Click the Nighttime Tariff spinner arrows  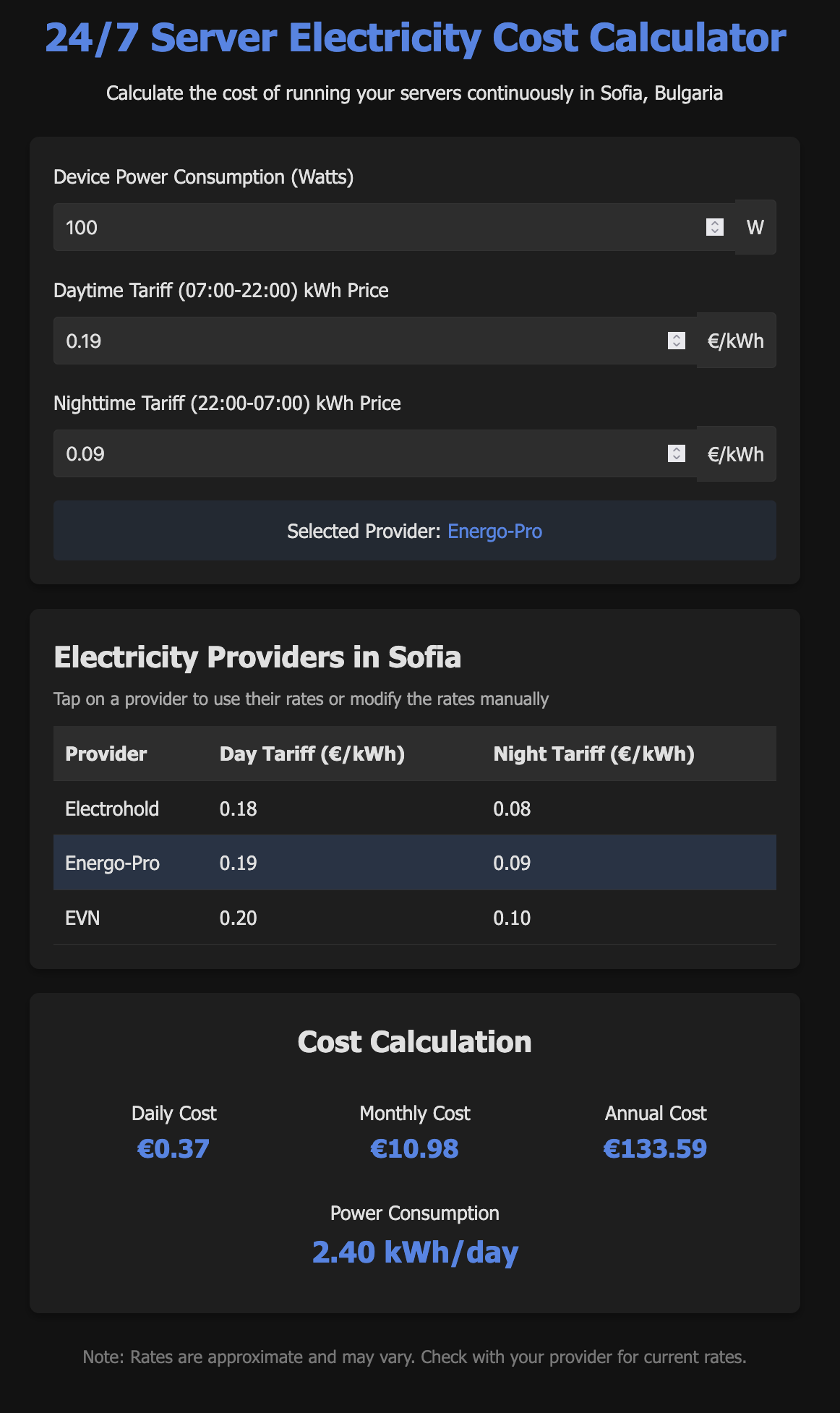click(676, 453)
